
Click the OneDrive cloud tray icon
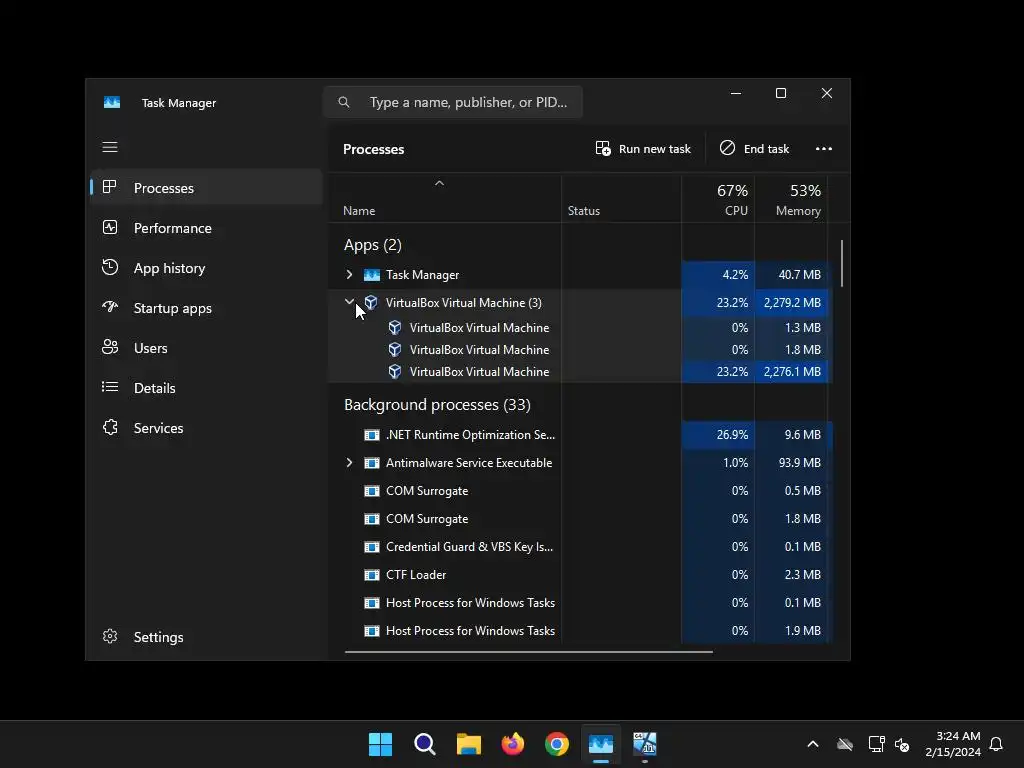pyautogui.click(x=844, y=744)
